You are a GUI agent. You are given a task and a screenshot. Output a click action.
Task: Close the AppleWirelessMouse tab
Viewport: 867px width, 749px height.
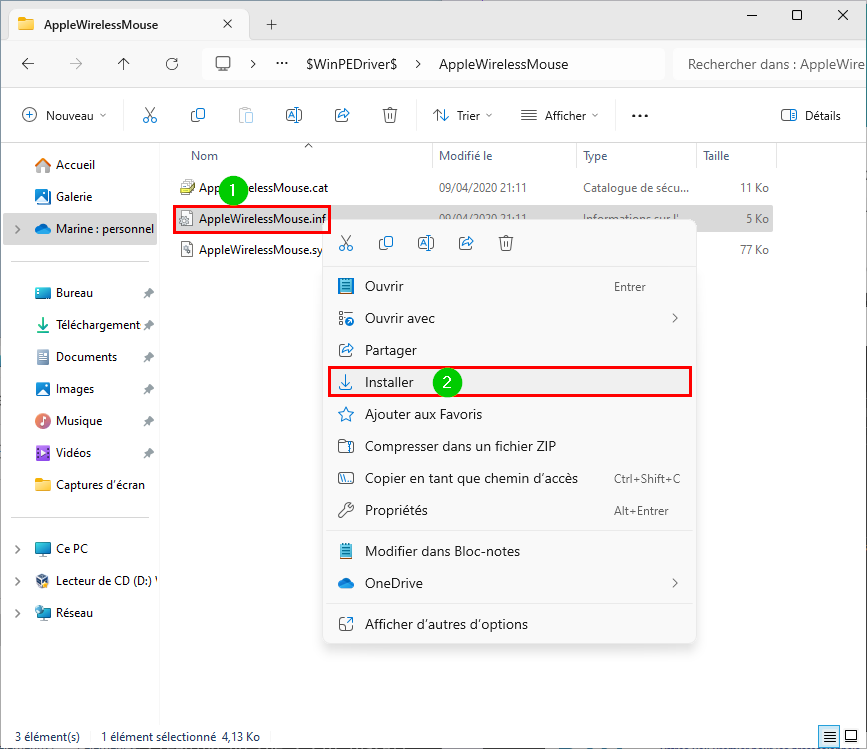click(227, 24)
